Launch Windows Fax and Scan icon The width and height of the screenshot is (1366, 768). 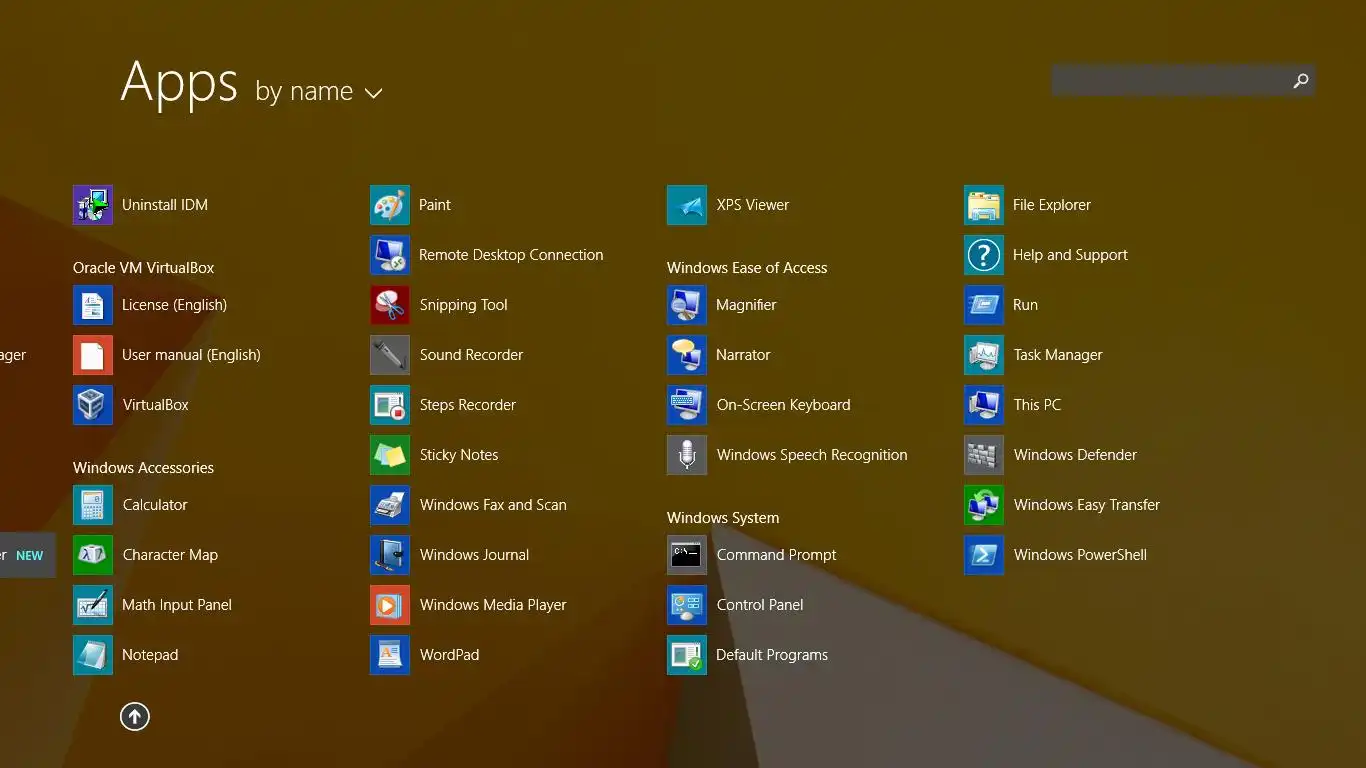click(x=390, y=505)
